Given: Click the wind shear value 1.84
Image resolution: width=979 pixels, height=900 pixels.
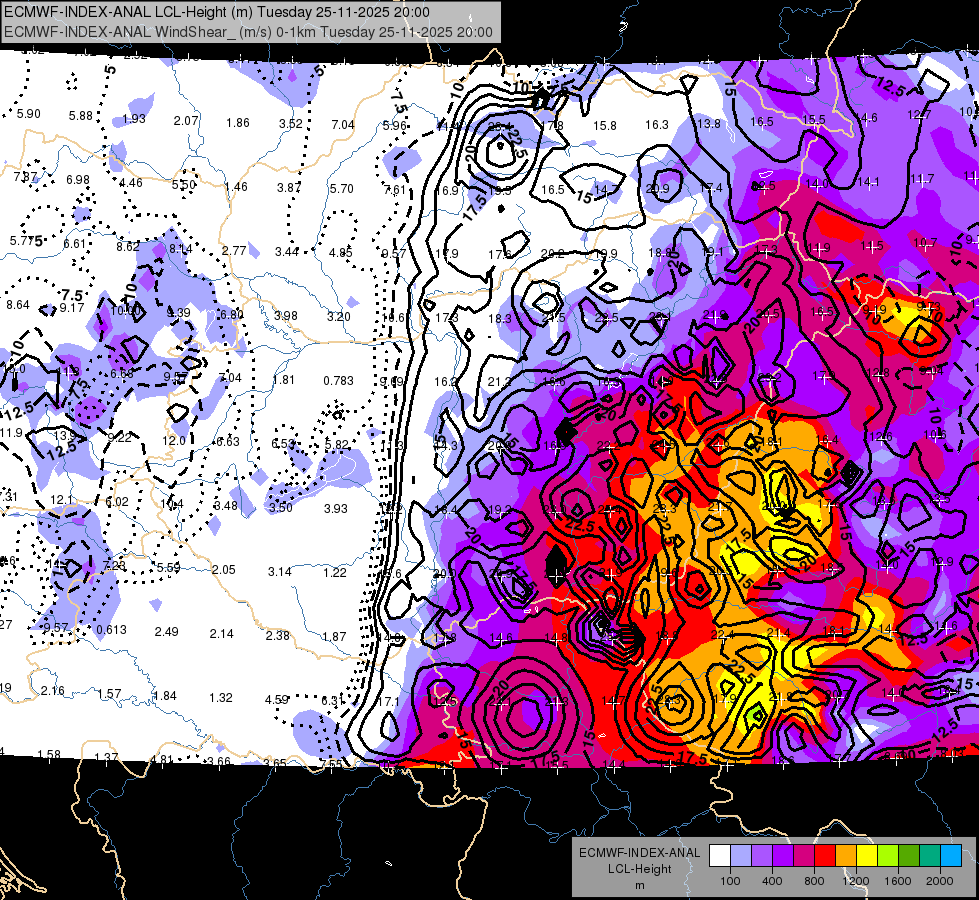Looking at the screenshot, I should (165, 696).
